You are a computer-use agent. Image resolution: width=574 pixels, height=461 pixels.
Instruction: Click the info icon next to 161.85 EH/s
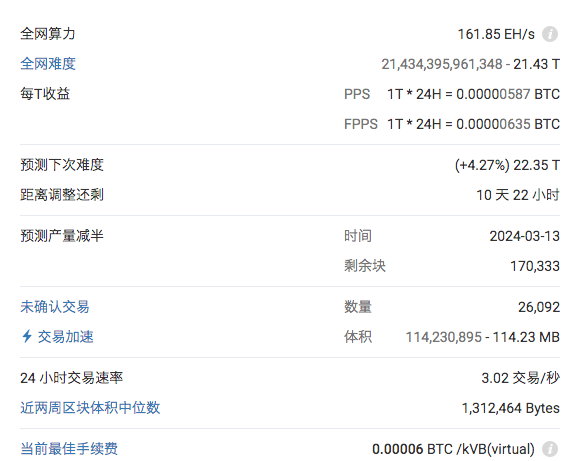[x=550, y=34]
